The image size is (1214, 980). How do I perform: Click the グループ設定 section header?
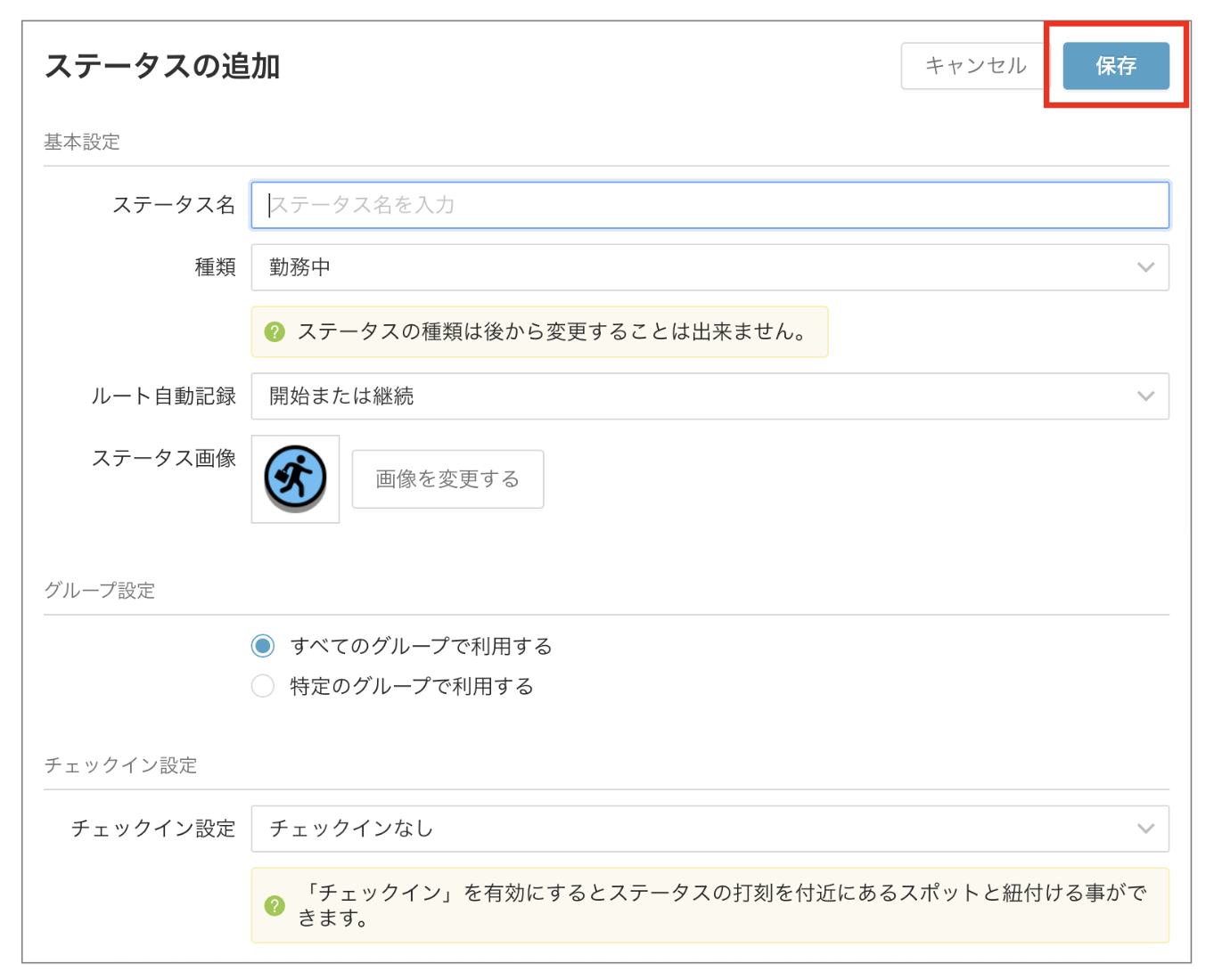click(100, 591)
